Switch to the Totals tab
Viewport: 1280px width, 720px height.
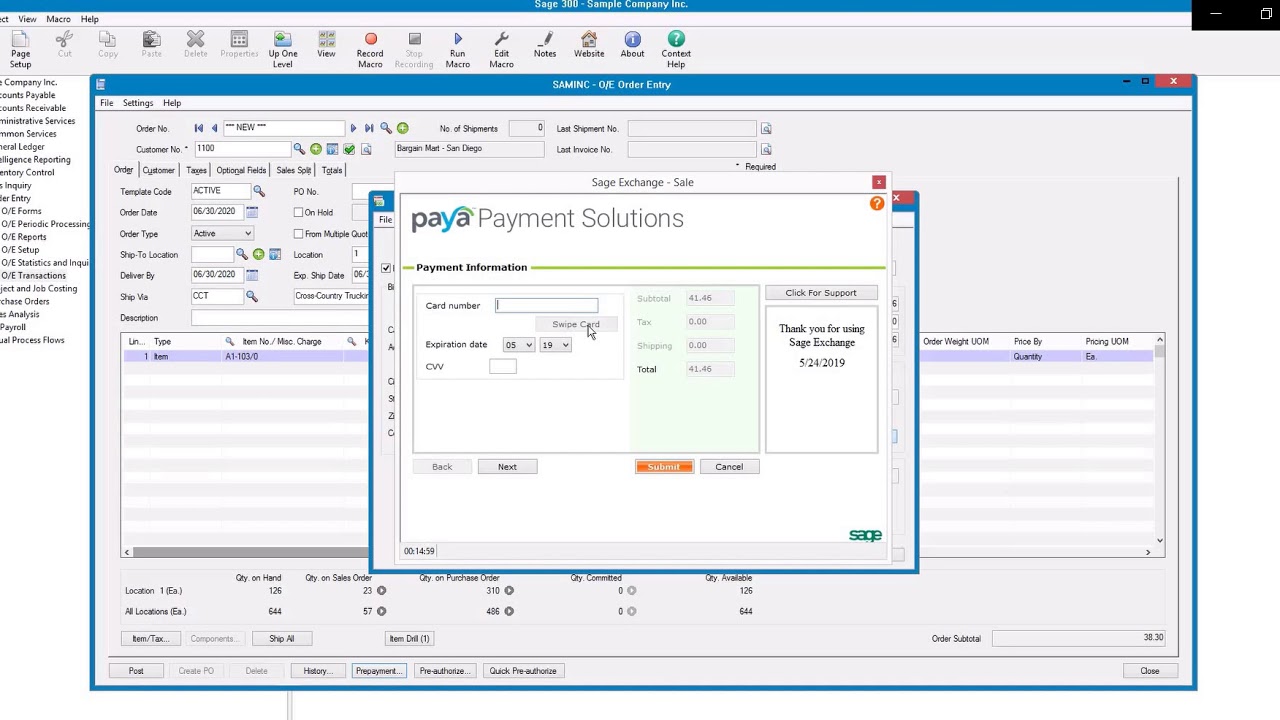click(x=332, y=171)
